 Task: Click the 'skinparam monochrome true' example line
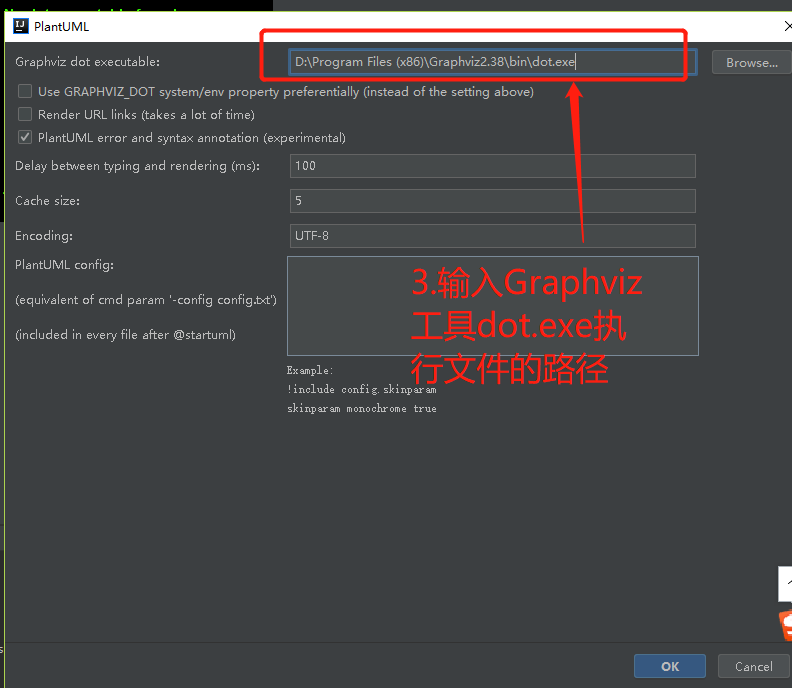coord(362,408)
